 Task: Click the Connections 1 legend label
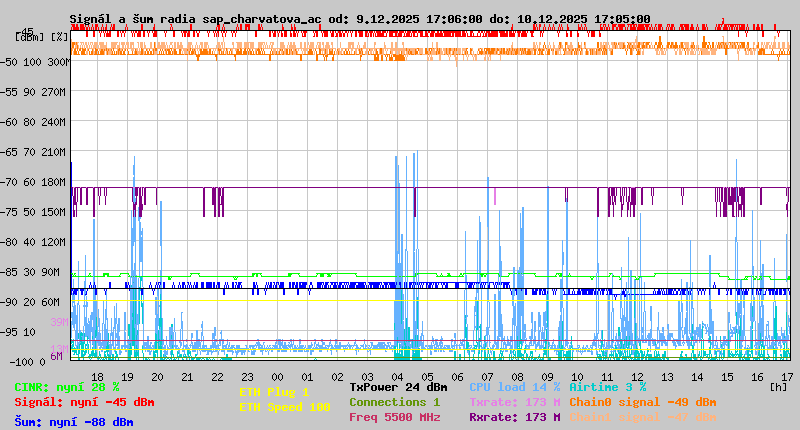coord(394,402)
